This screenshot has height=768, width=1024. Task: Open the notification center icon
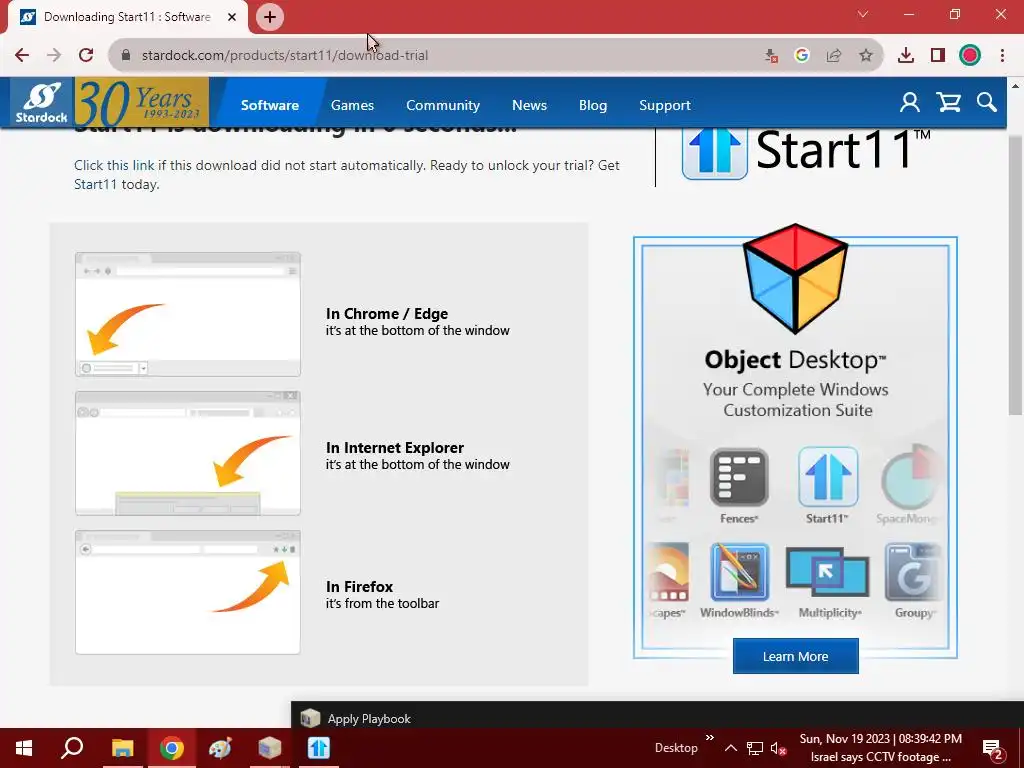coord(993,748)
